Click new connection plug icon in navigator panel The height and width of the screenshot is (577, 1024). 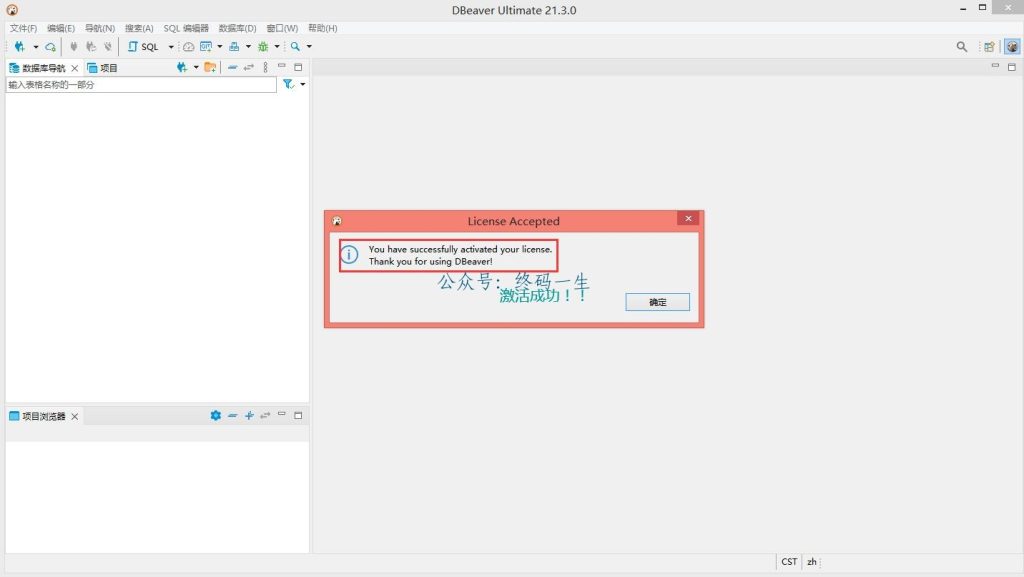coord(182,67)
